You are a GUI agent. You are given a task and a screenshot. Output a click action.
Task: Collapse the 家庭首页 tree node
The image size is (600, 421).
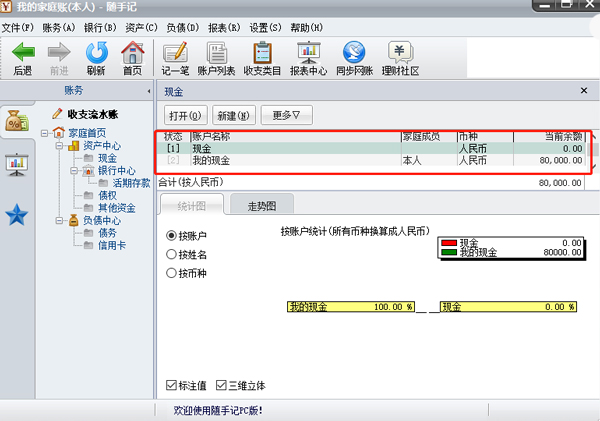(44, 133)
